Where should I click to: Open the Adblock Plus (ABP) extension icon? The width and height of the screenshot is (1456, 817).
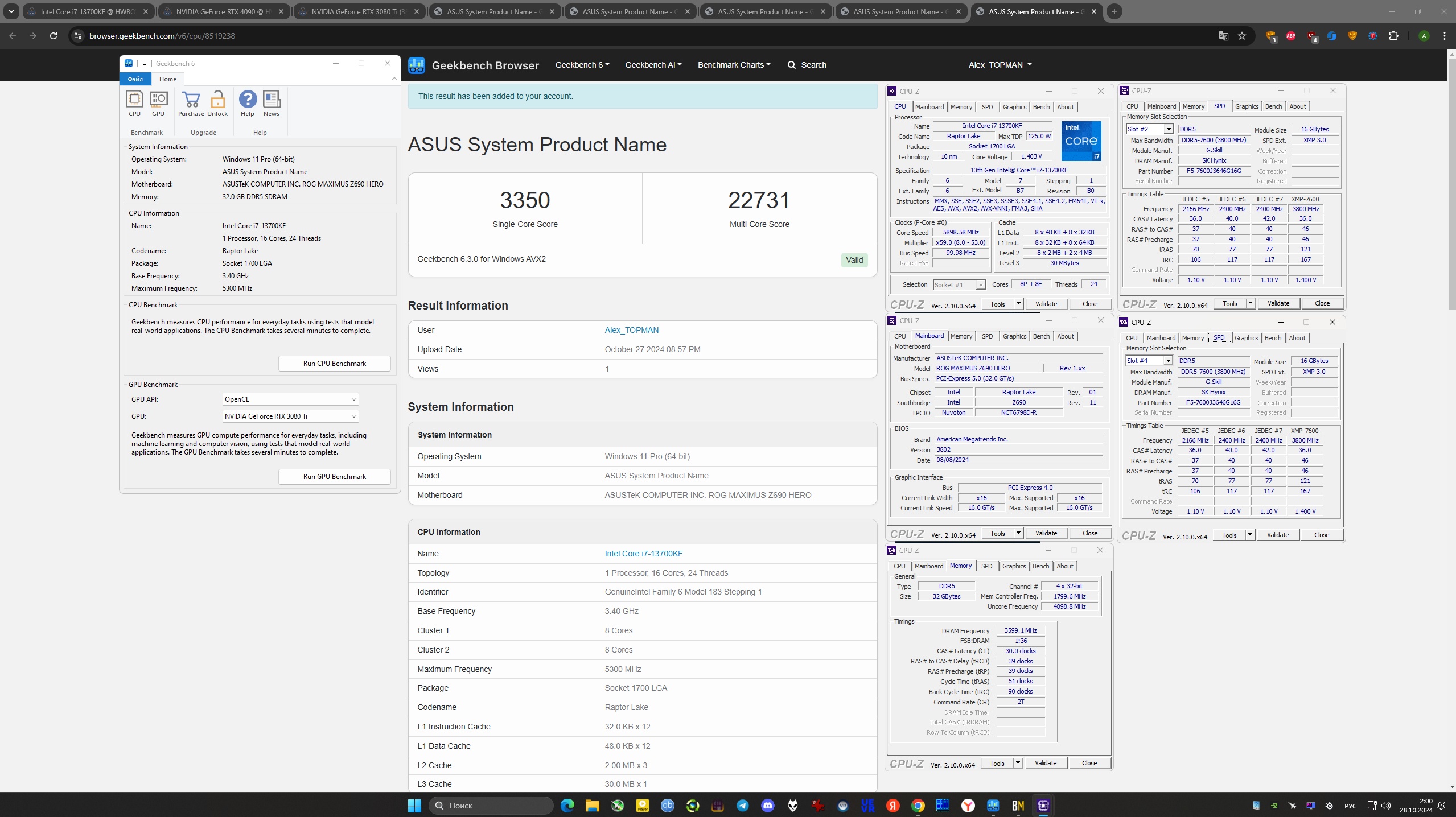1291,36
